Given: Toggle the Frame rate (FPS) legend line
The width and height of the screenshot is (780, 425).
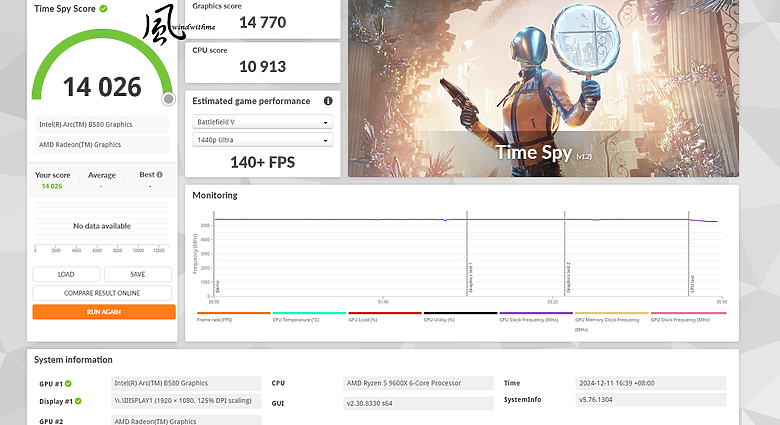Looking at the screenshot, I should tap(234, 313).
